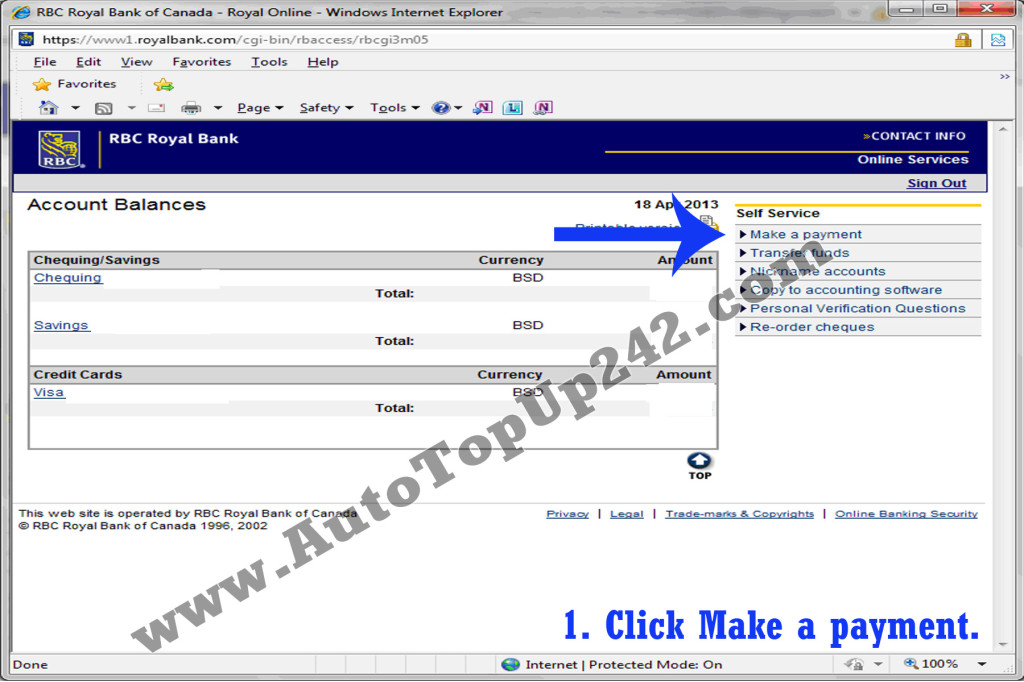1024x682 pixels.
Task: Click the Home toolbar icon
Action: (x=48, y=107)
